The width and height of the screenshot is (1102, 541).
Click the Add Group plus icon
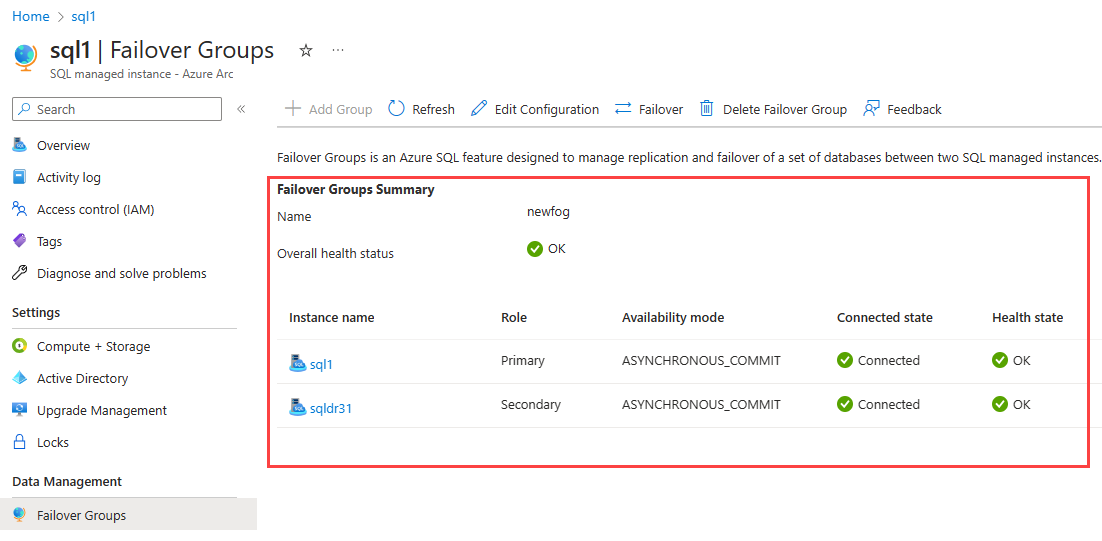[292, 109]
